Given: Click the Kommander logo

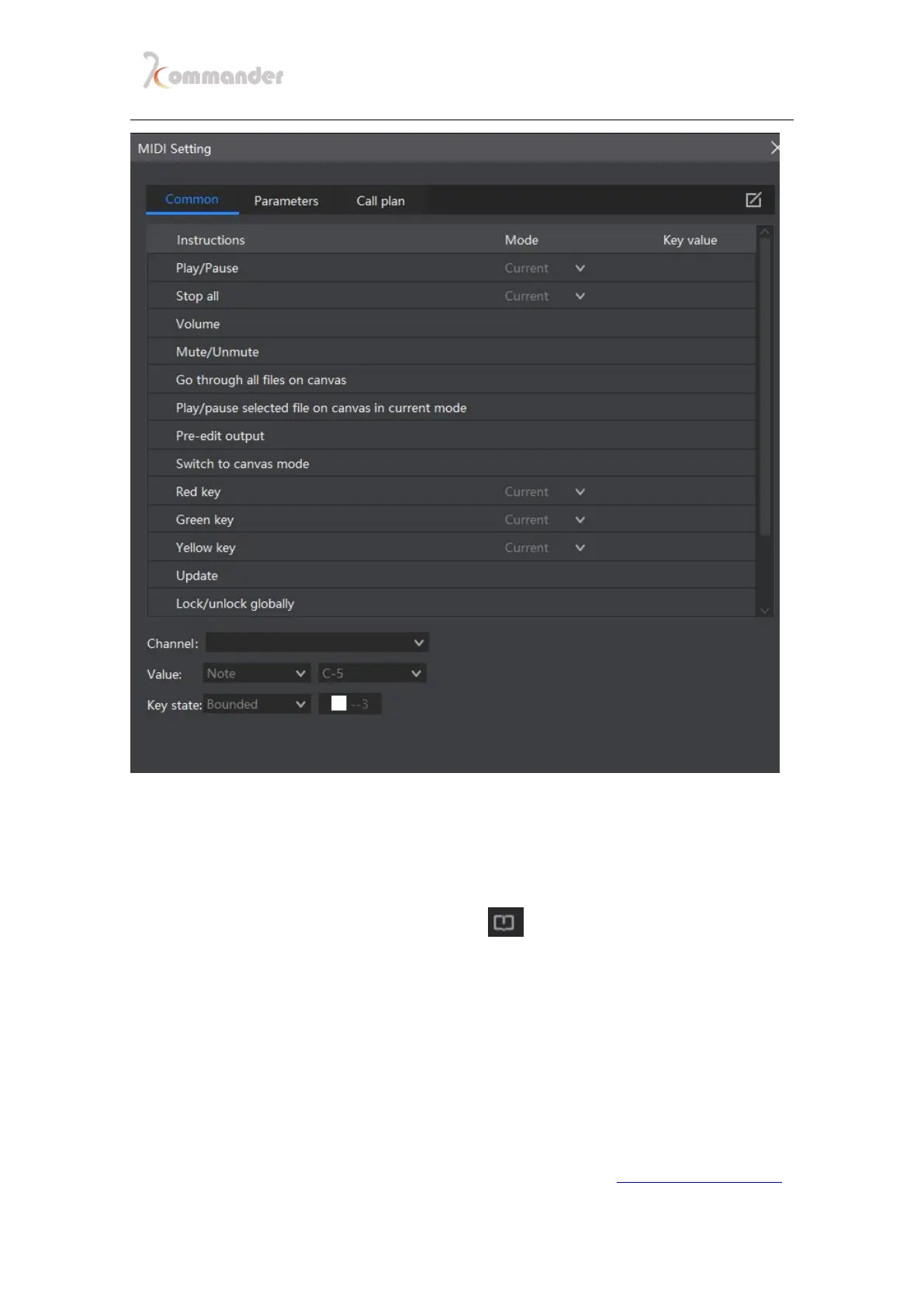Looking at the screenshot, I should point(213,71).
